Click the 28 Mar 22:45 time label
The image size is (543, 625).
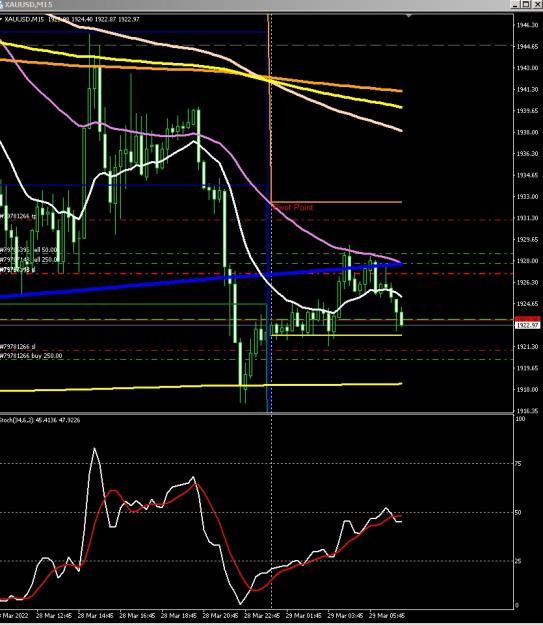[261, 615]
